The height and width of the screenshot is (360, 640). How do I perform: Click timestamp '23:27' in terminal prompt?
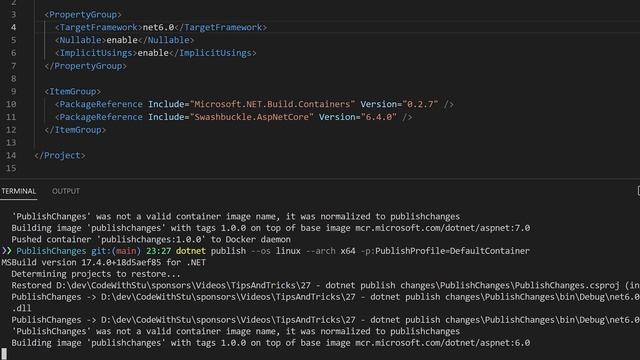(158, 251)
